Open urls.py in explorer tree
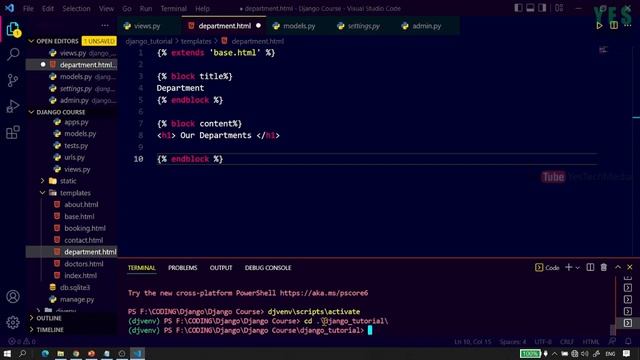Image resolution: width=640 pixels, height=360 pixels. (74, 157)
